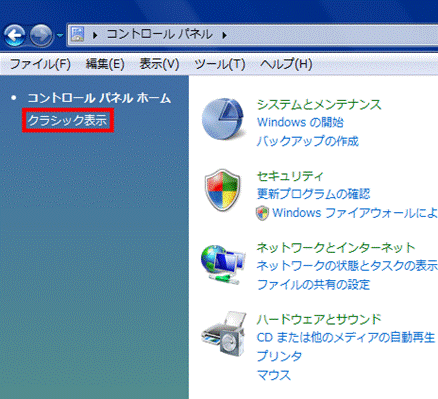Click the セキュリティ shield icon
438x399 pixels.
click(x=222, y=190)
